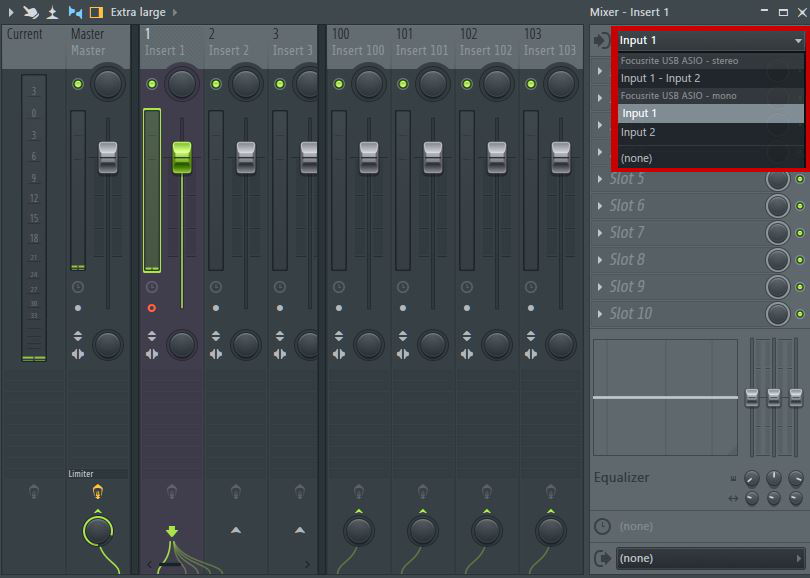
Task: Arm Insert 1 for recording
Action: pos(151,307)
